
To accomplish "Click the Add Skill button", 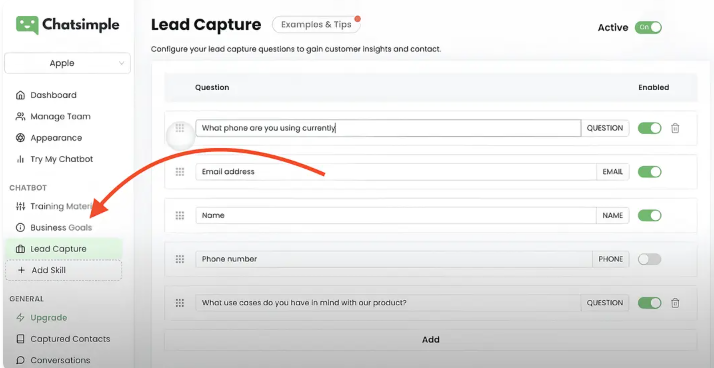I will [63, 270].
